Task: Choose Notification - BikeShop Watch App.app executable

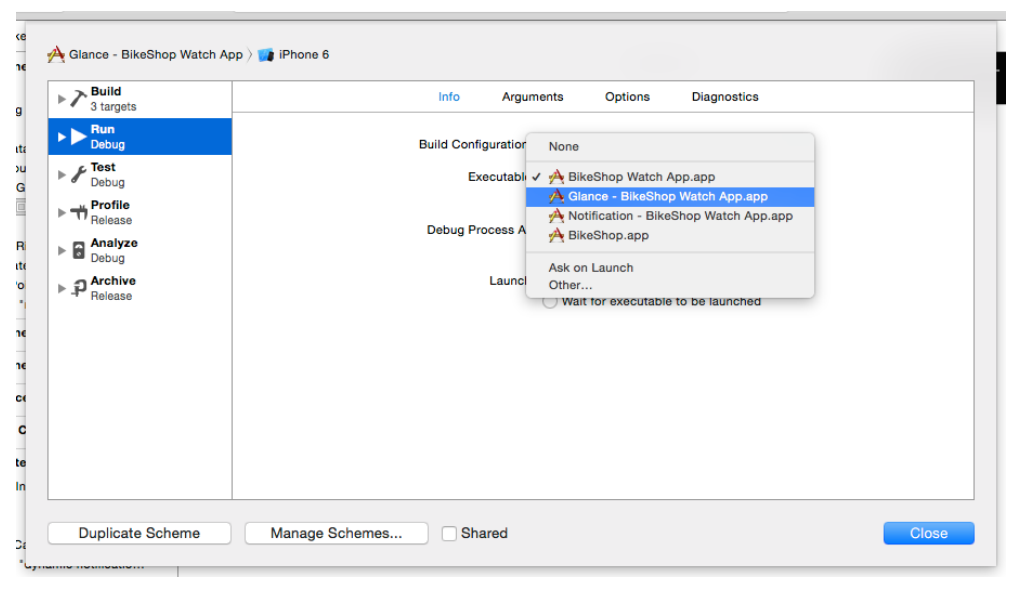Action: coord(670,216)
